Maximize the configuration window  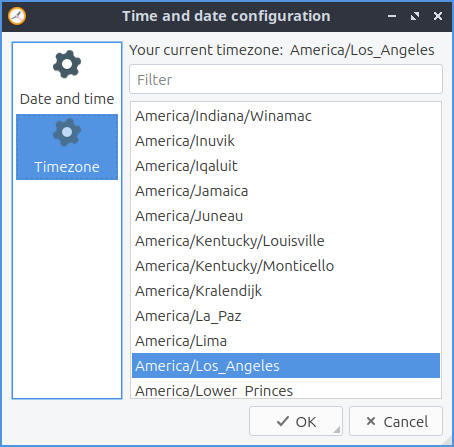click(x=415, y=16)
